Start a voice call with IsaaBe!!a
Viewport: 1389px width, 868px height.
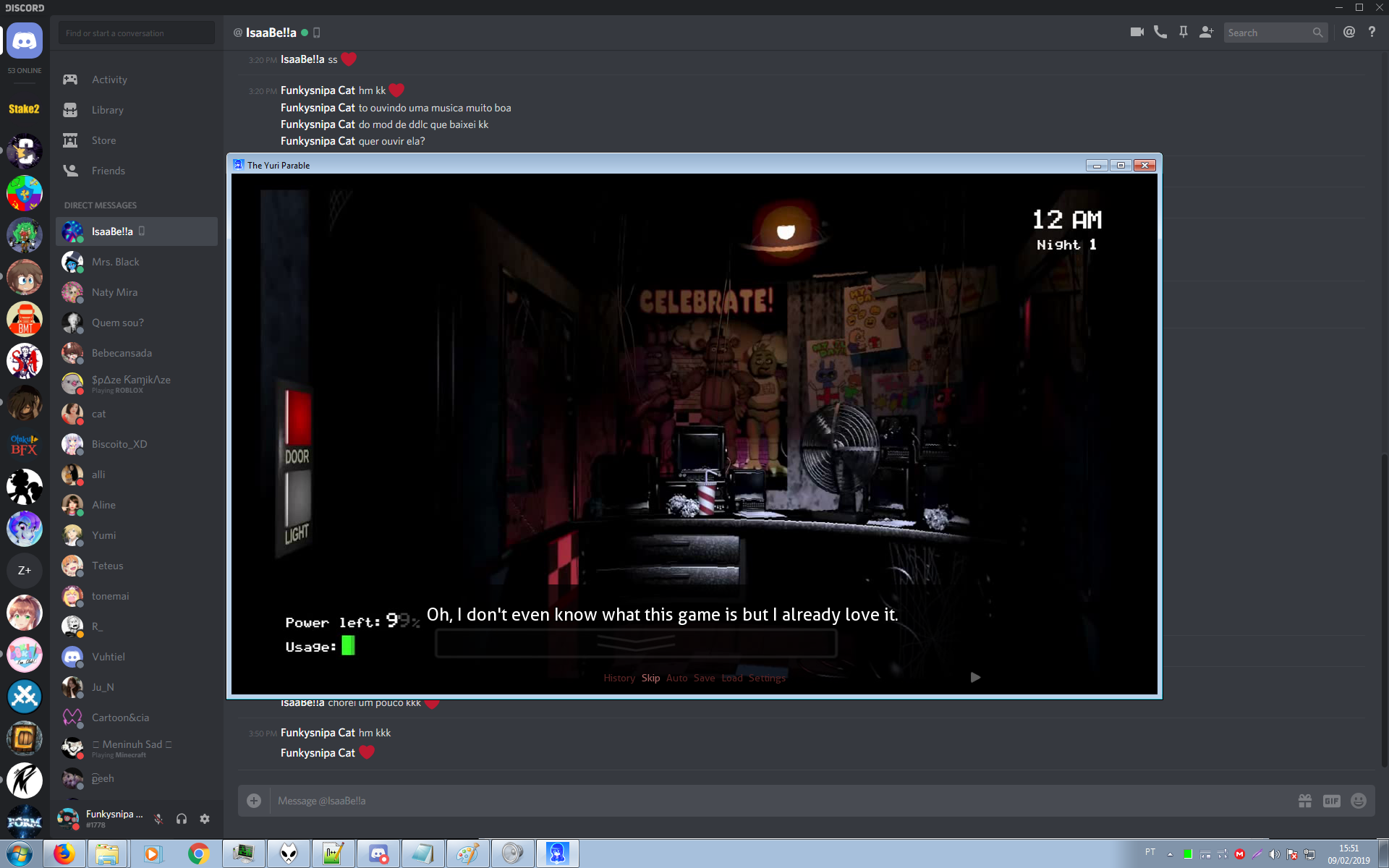click(1160, 33)
